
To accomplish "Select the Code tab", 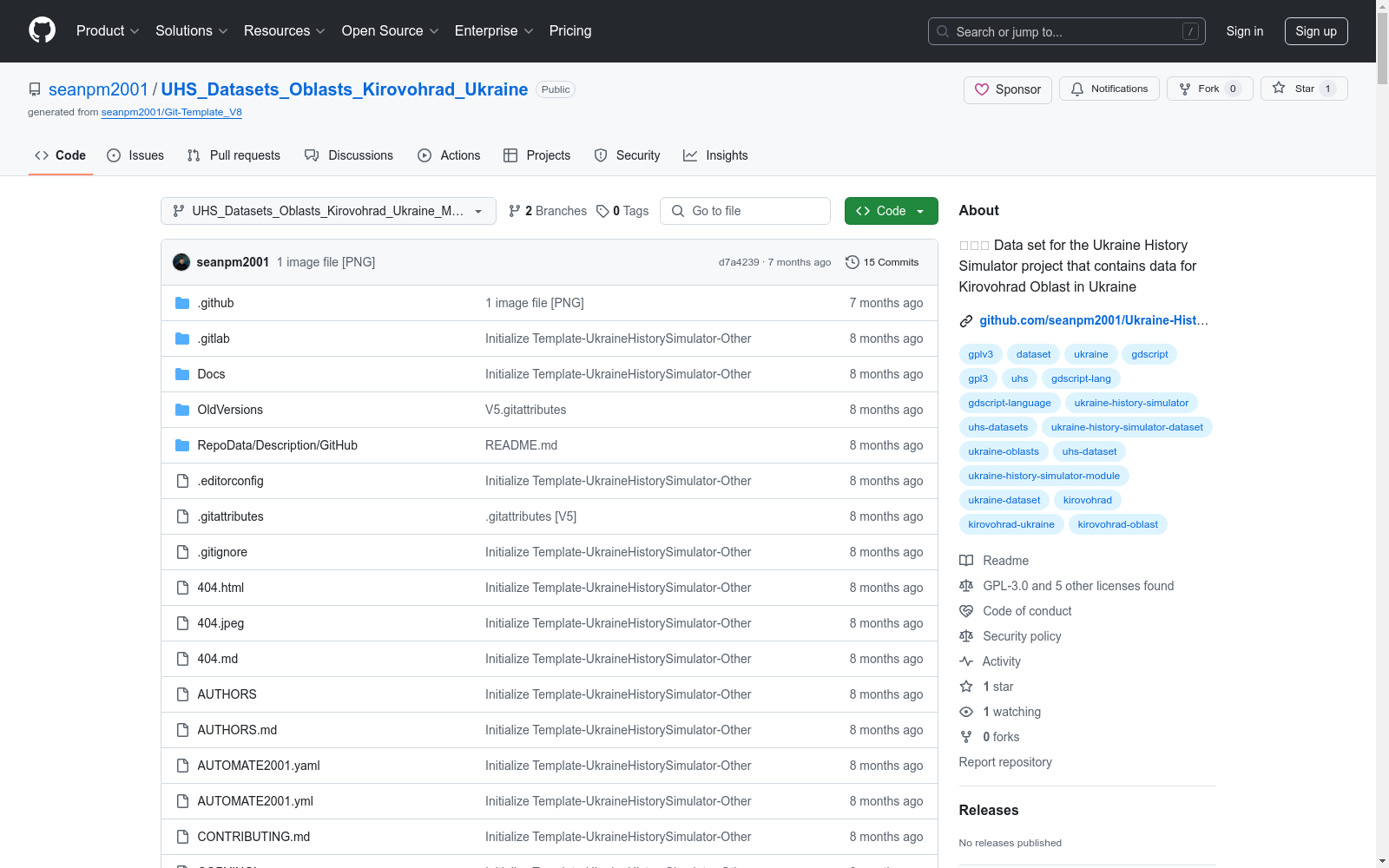I will click(x=61, y=155).
